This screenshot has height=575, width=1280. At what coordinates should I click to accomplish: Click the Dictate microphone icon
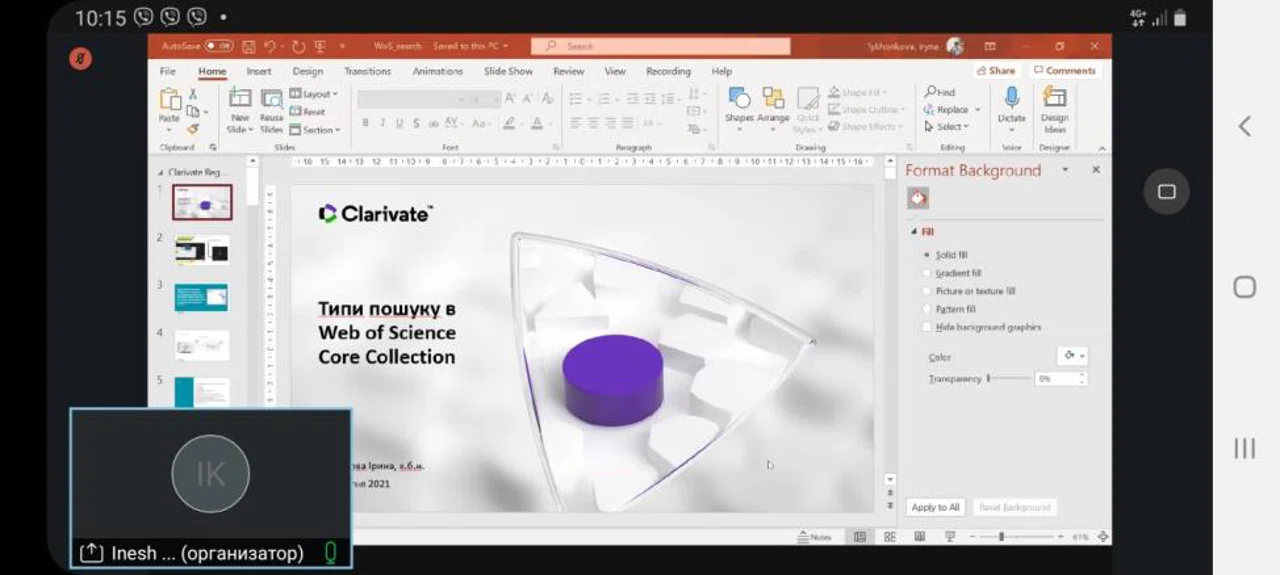click(1012, 98)
